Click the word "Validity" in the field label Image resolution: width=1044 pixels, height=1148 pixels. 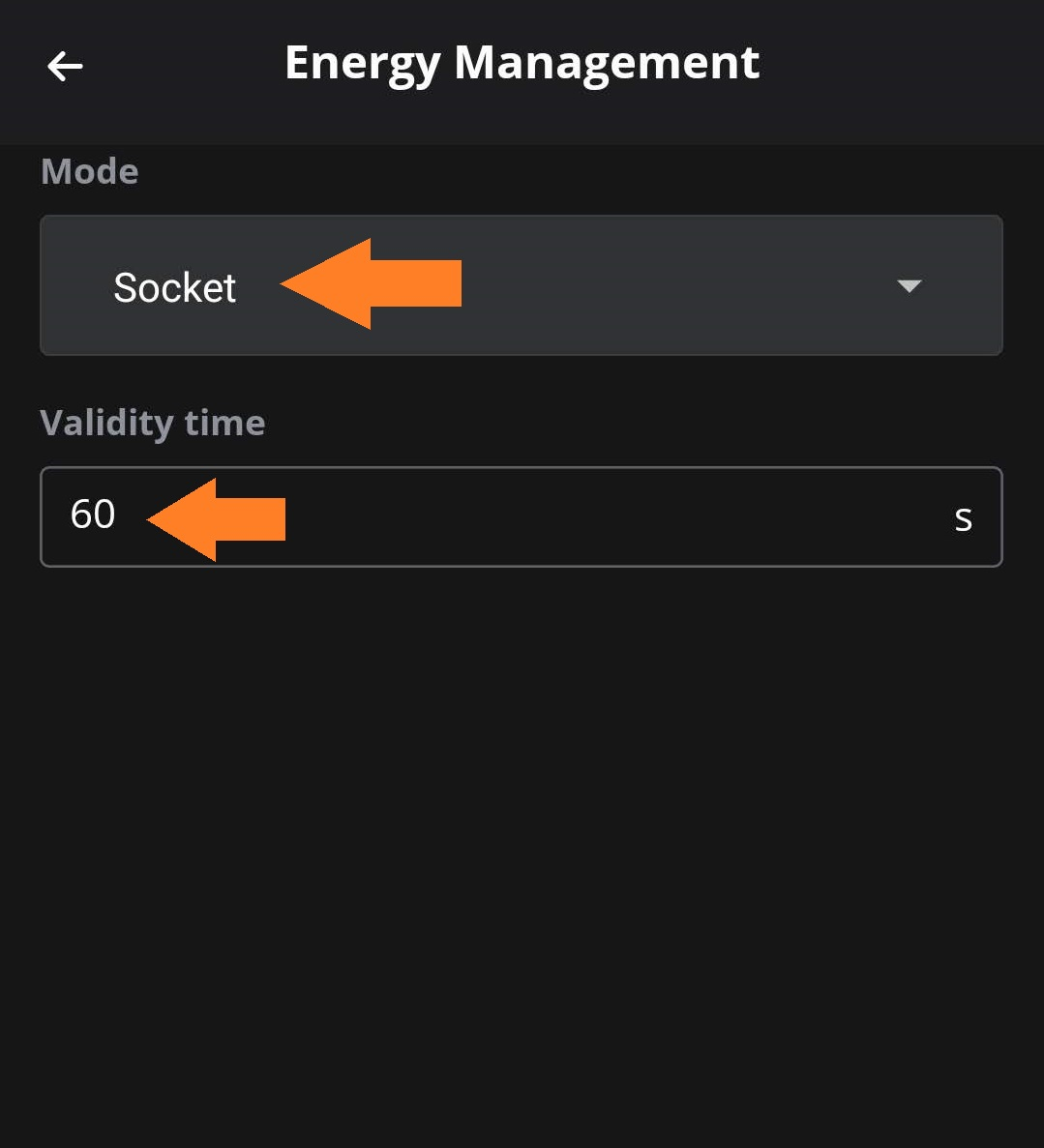point(106,423)
